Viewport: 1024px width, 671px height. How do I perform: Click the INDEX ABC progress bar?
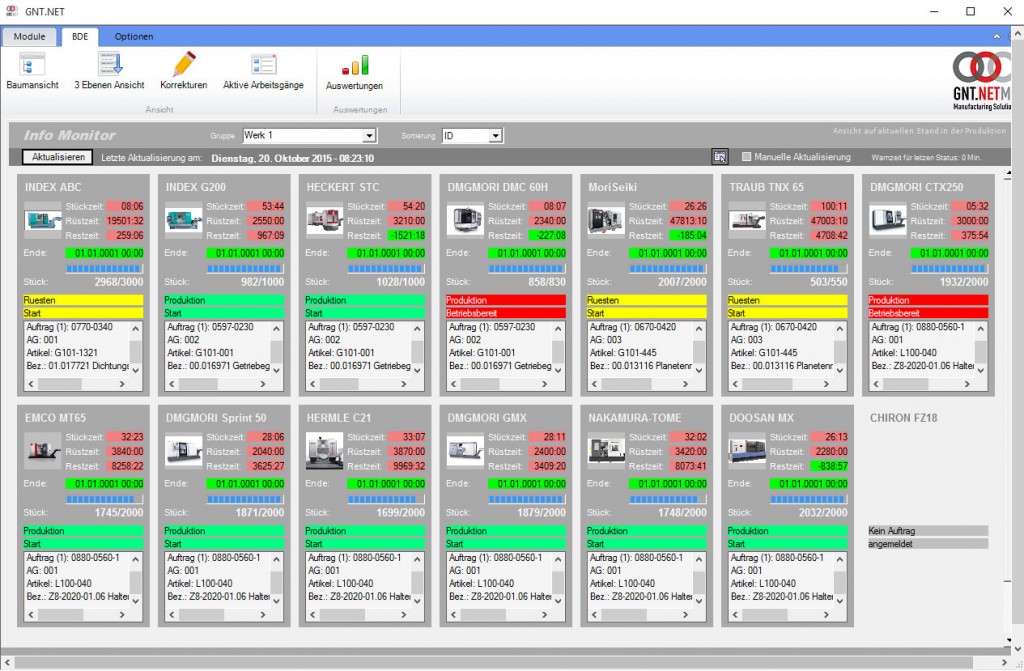click(104, 269)
